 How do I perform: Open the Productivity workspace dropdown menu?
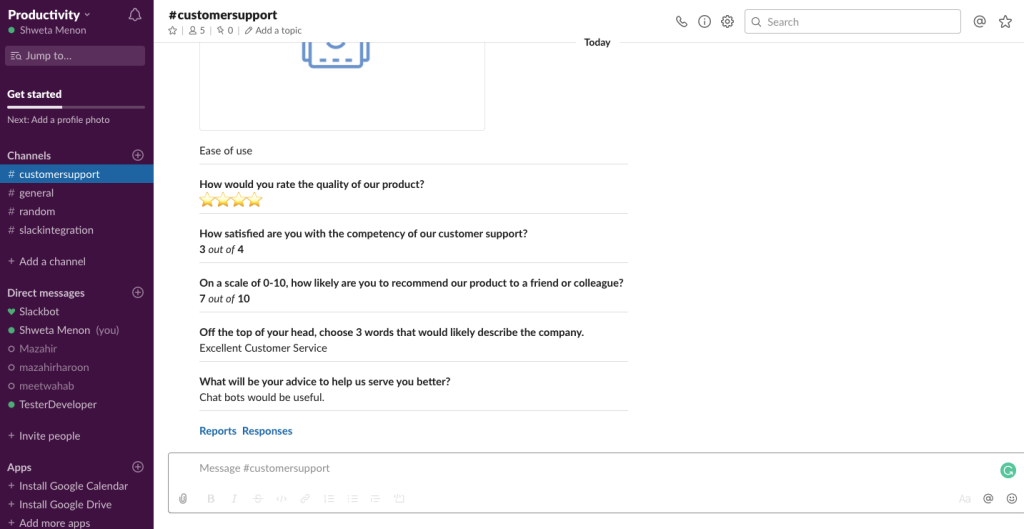[49, 15]
